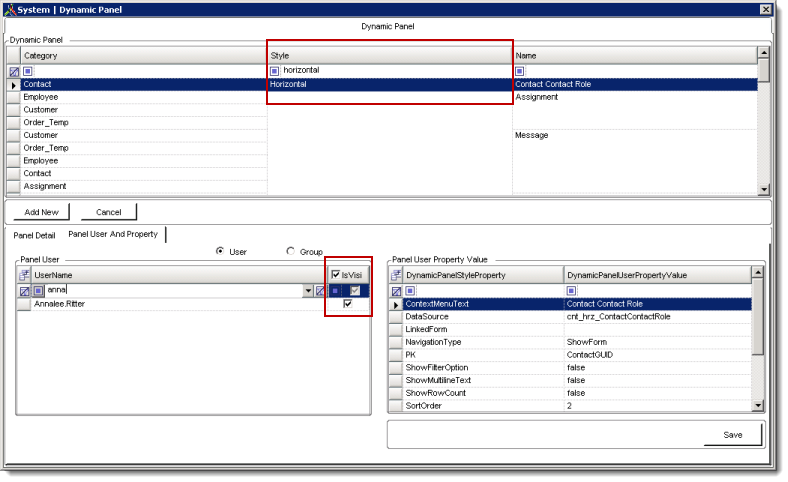788x482 pixels.
Task: Click the DynamicPanelUserPropertyValue filter operator icon
Action: pos(572,290)
